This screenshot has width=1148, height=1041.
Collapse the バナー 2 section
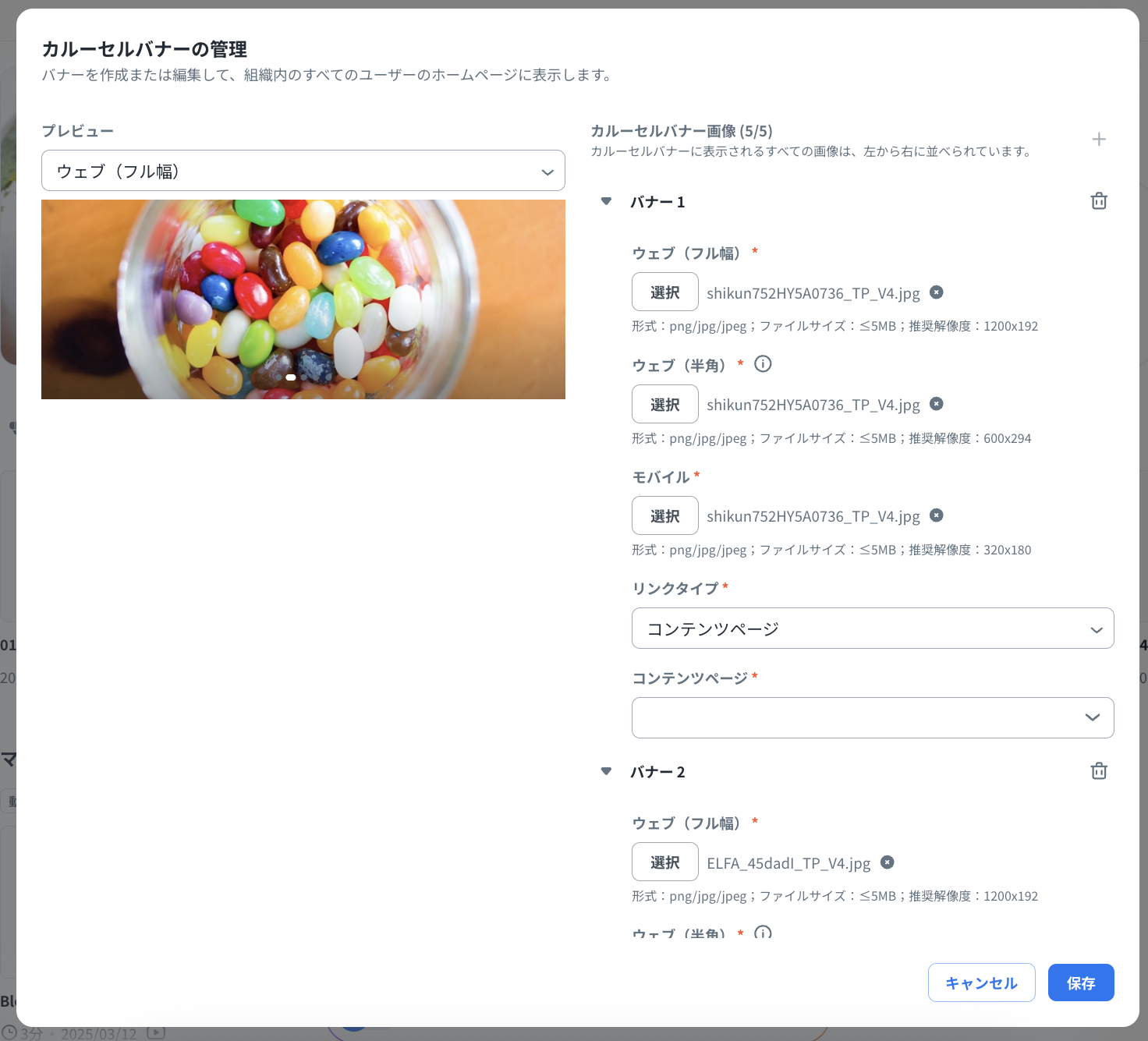(607, 771)
